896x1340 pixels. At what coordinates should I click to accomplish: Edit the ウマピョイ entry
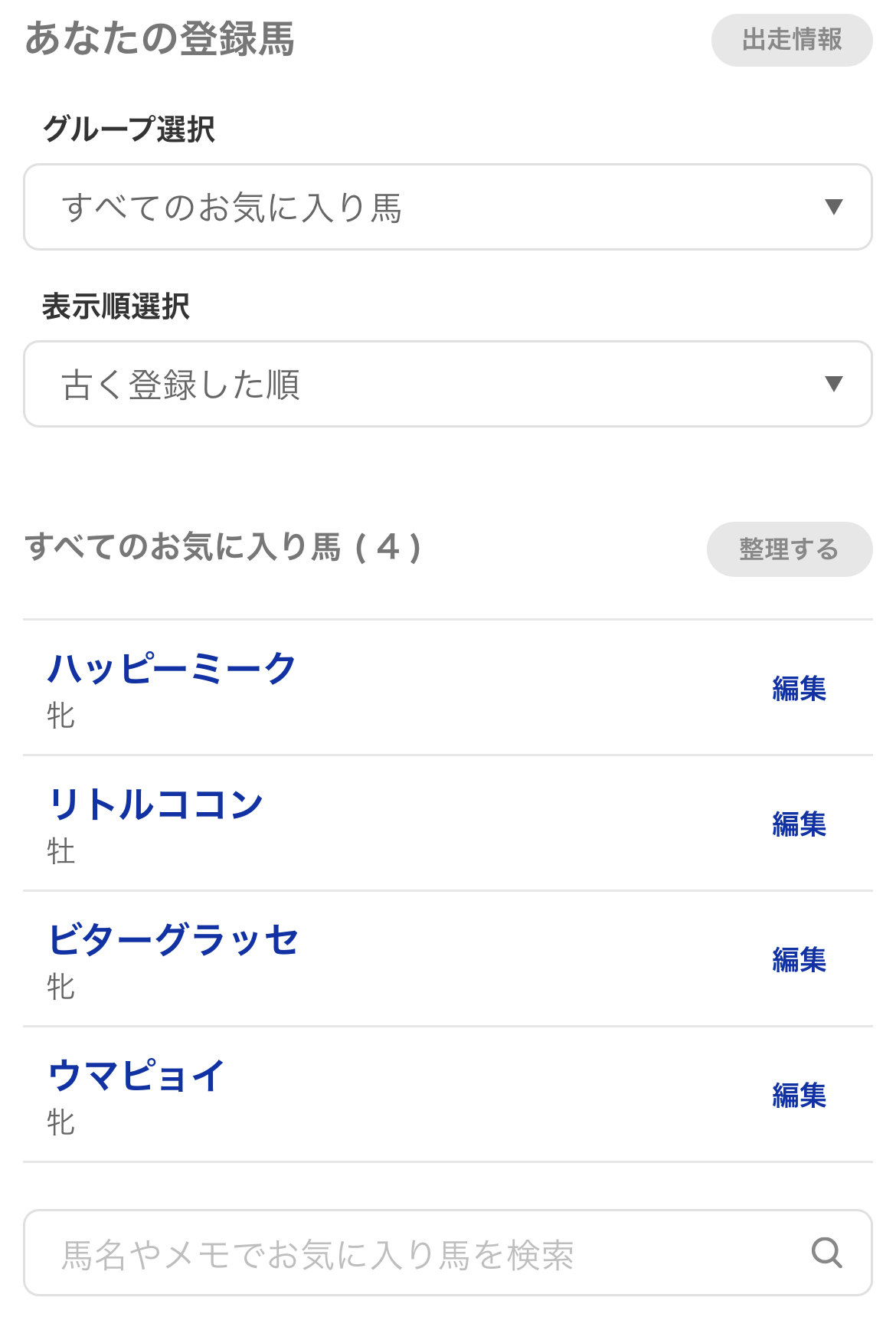799,1096
